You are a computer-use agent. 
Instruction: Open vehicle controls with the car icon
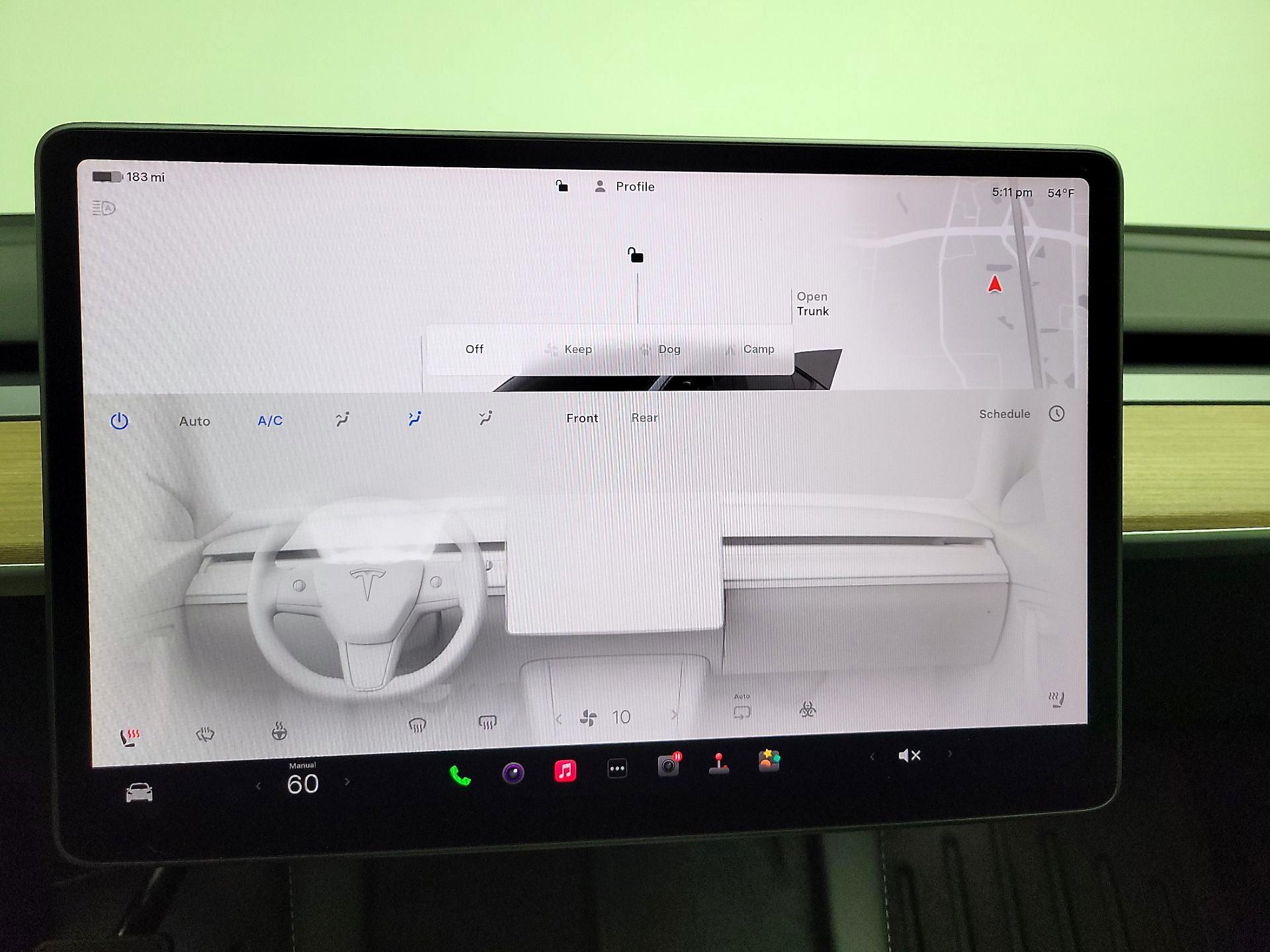139,793
